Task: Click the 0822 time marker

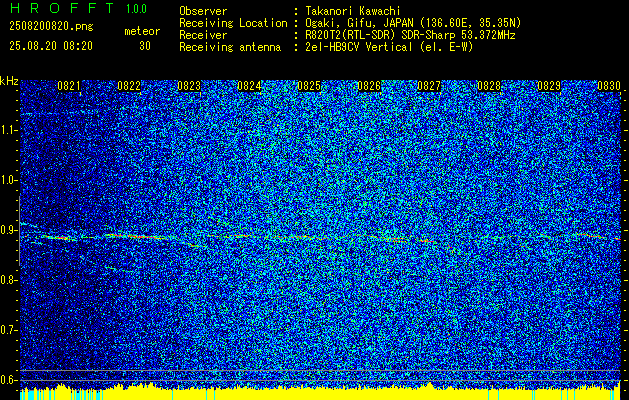Action: [x=129, y=86]
